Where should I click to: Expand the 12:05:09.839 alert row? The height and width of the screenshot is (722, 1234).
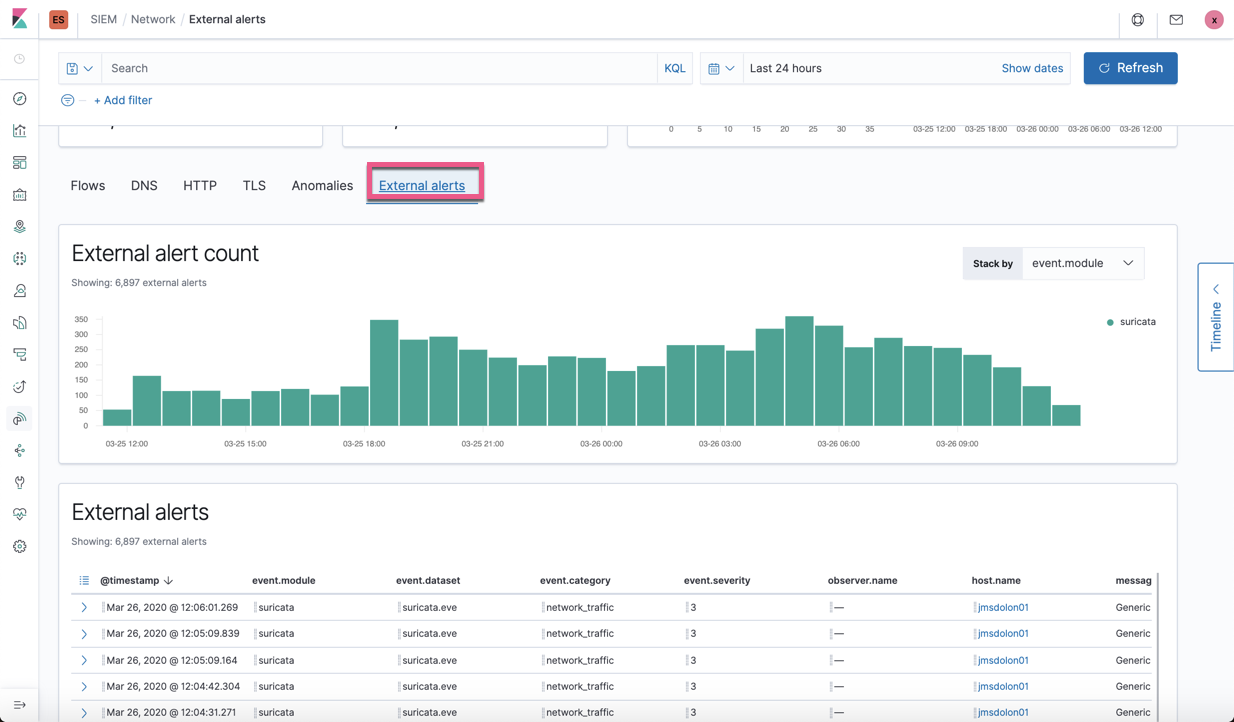tap(84, 634)
